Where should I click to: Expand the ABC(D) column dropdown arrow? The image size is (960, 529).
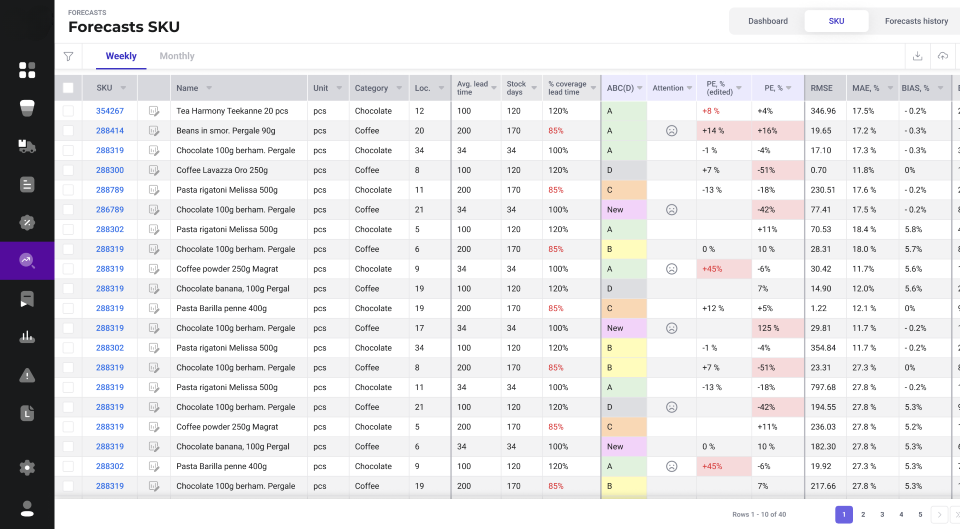pos(640,88)
